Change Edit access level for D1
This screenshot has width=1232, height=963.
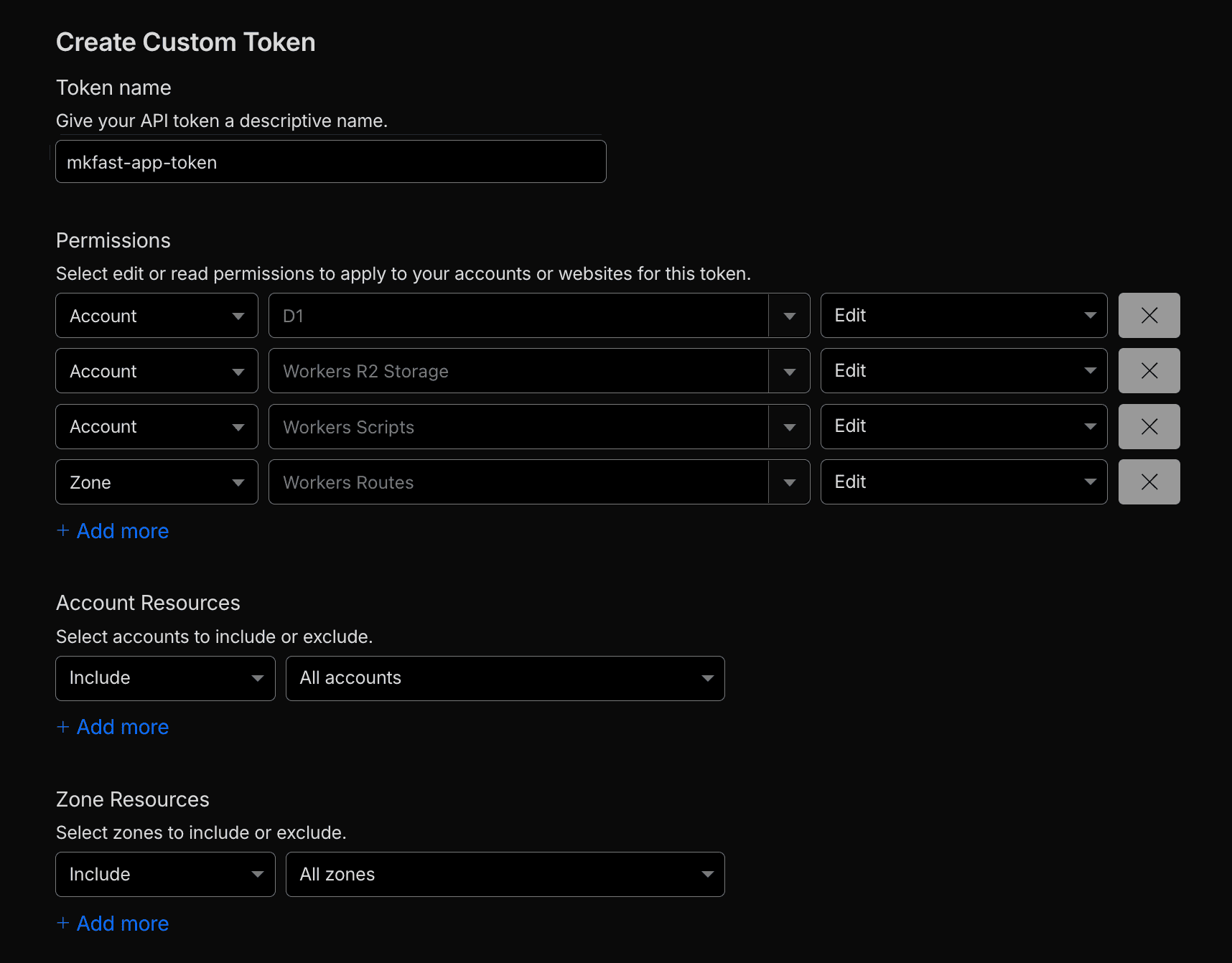tap(963, 316)
